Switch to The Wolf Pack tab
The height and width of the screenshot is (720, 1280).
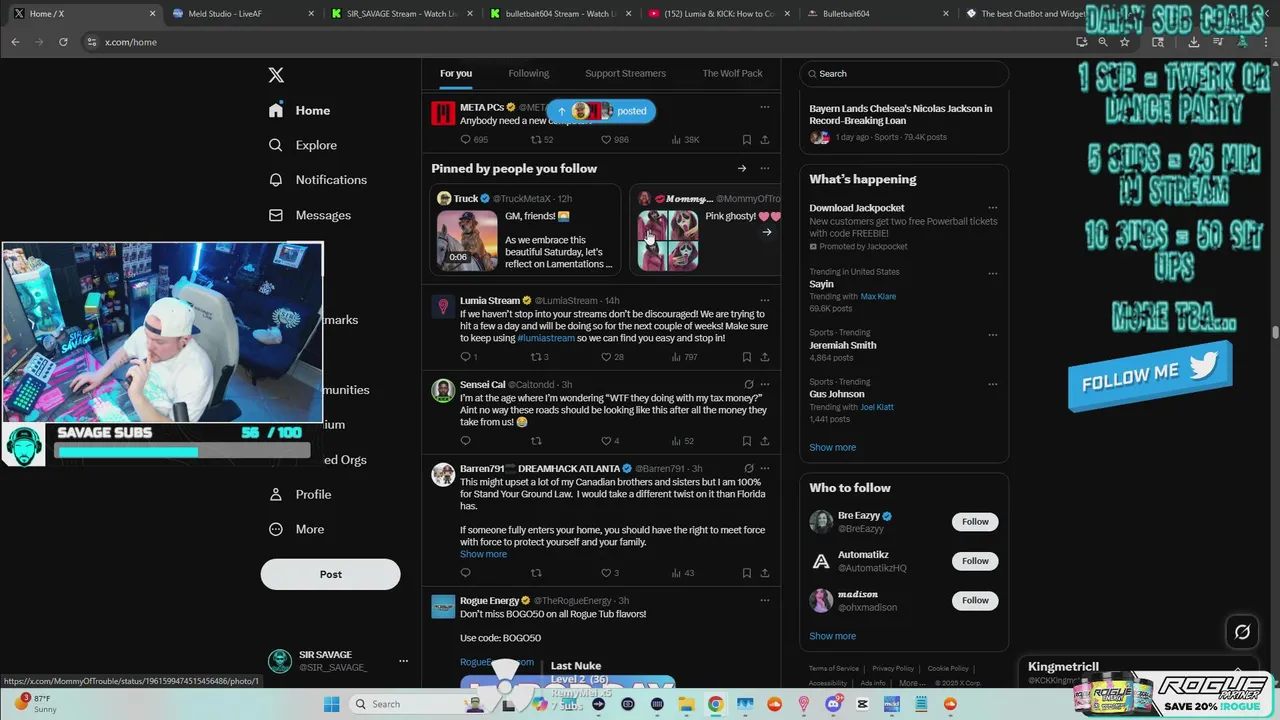(x=732, y=73)
